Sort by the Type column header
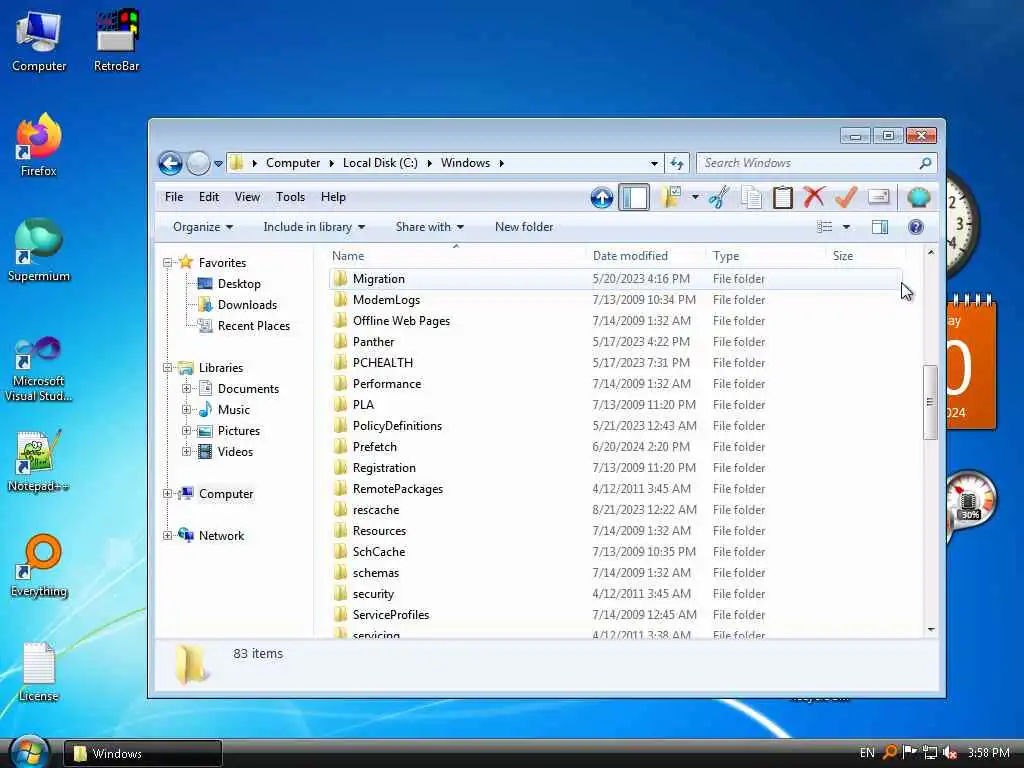 pos(765,256)
